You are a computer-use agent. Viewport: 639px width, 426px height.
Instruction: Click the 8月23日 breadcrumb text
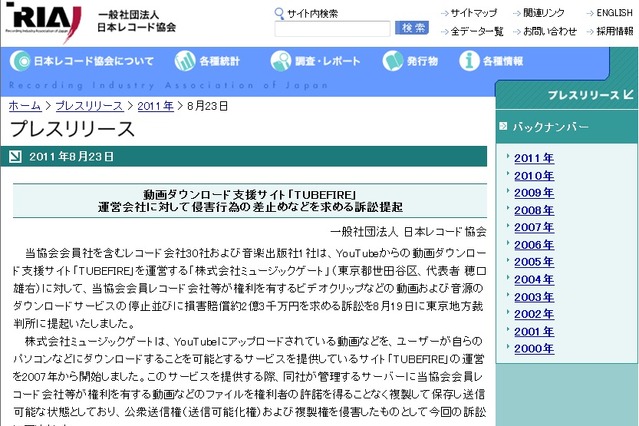pyautogui.click(x=207, y=106)
